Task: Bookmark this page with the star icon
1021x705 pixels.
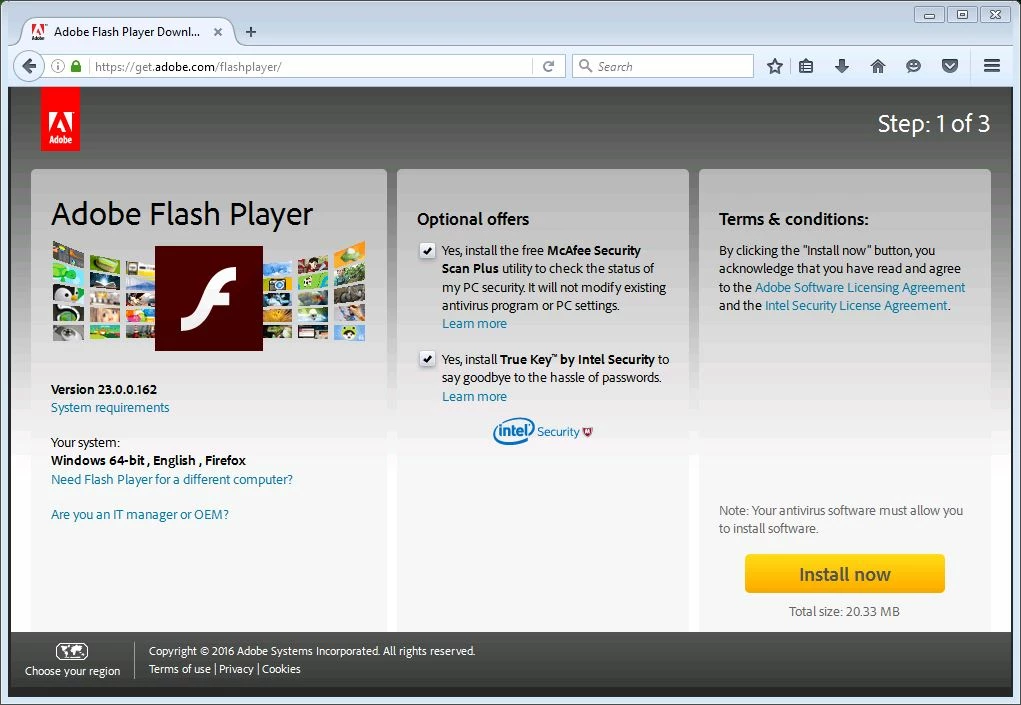Action: point(774,66)
